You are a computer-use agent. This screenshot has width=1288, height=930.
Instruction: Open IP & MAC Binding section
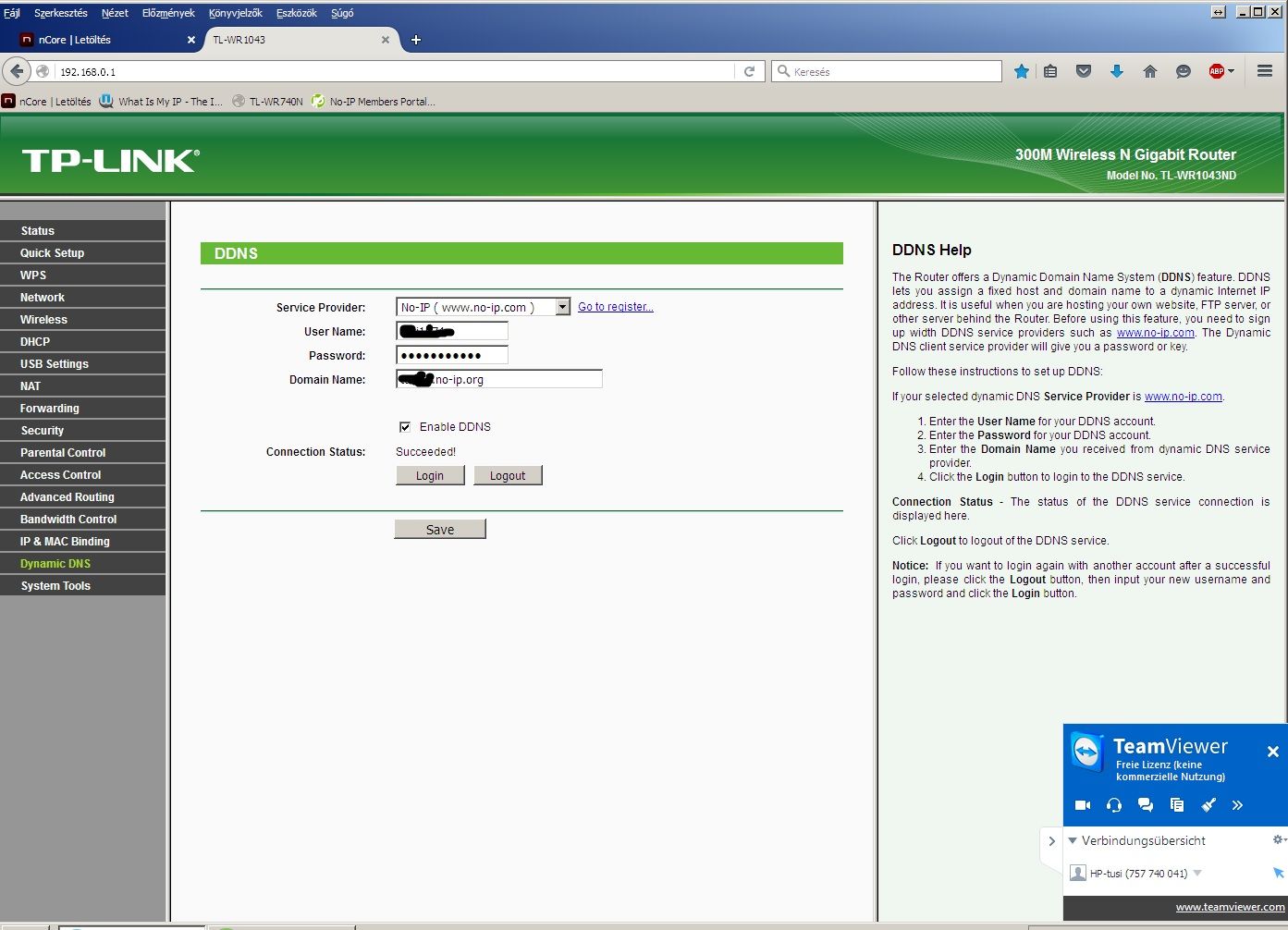pos(83,541)
